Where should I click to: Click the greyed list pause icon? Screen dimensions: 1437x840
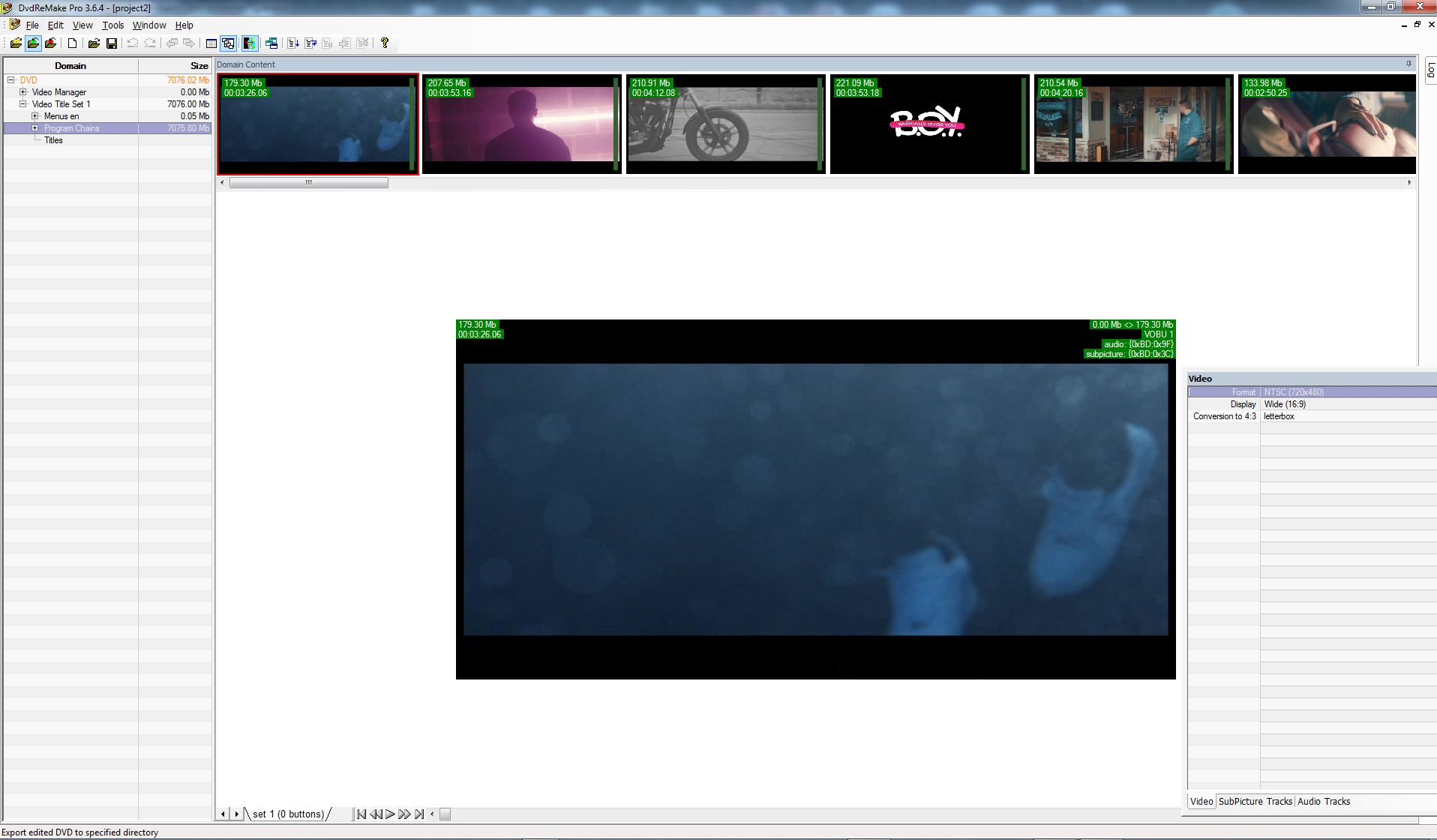point(328,43)
